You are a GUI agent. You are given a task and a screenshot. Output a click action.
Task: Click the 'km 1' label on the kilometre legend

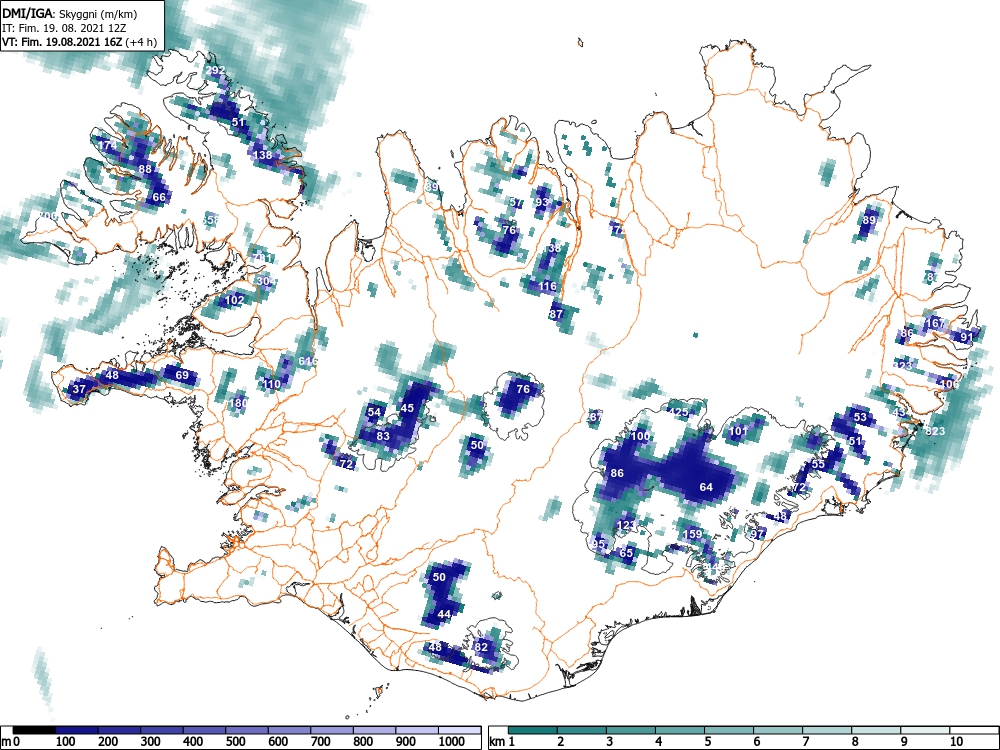pos(503,742)
